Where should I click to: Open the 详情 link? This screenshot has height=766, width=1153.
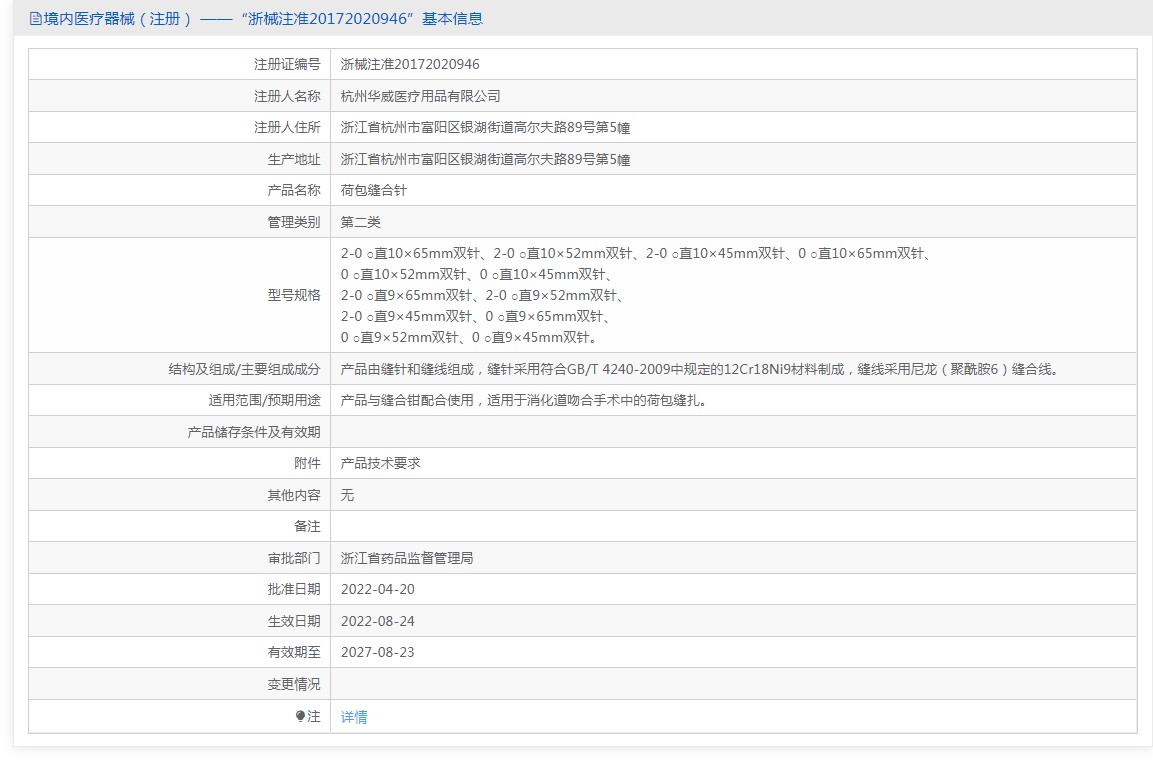[x=354, y=717]
